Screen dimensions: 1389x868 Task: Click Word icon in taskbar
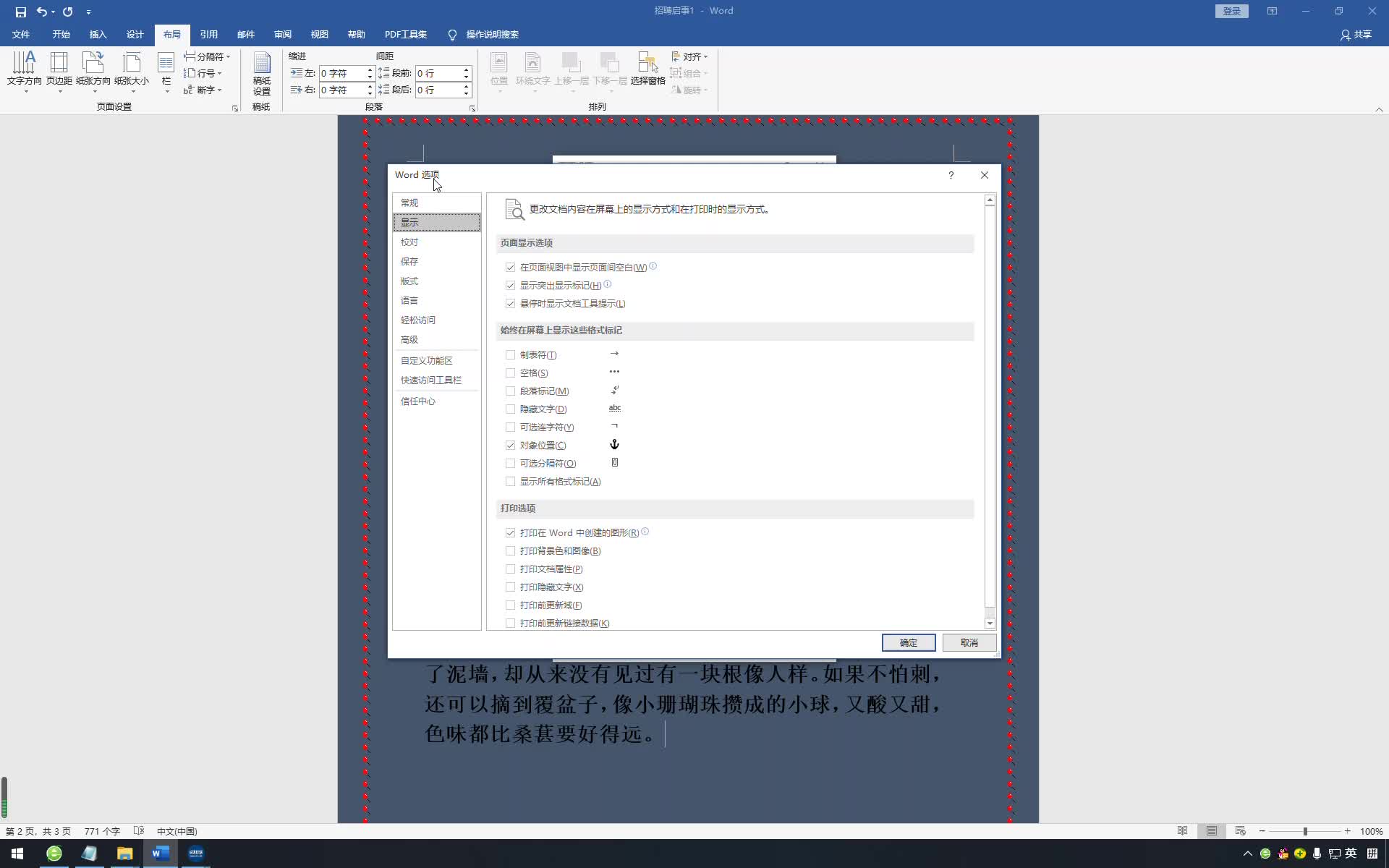[160, 854]
